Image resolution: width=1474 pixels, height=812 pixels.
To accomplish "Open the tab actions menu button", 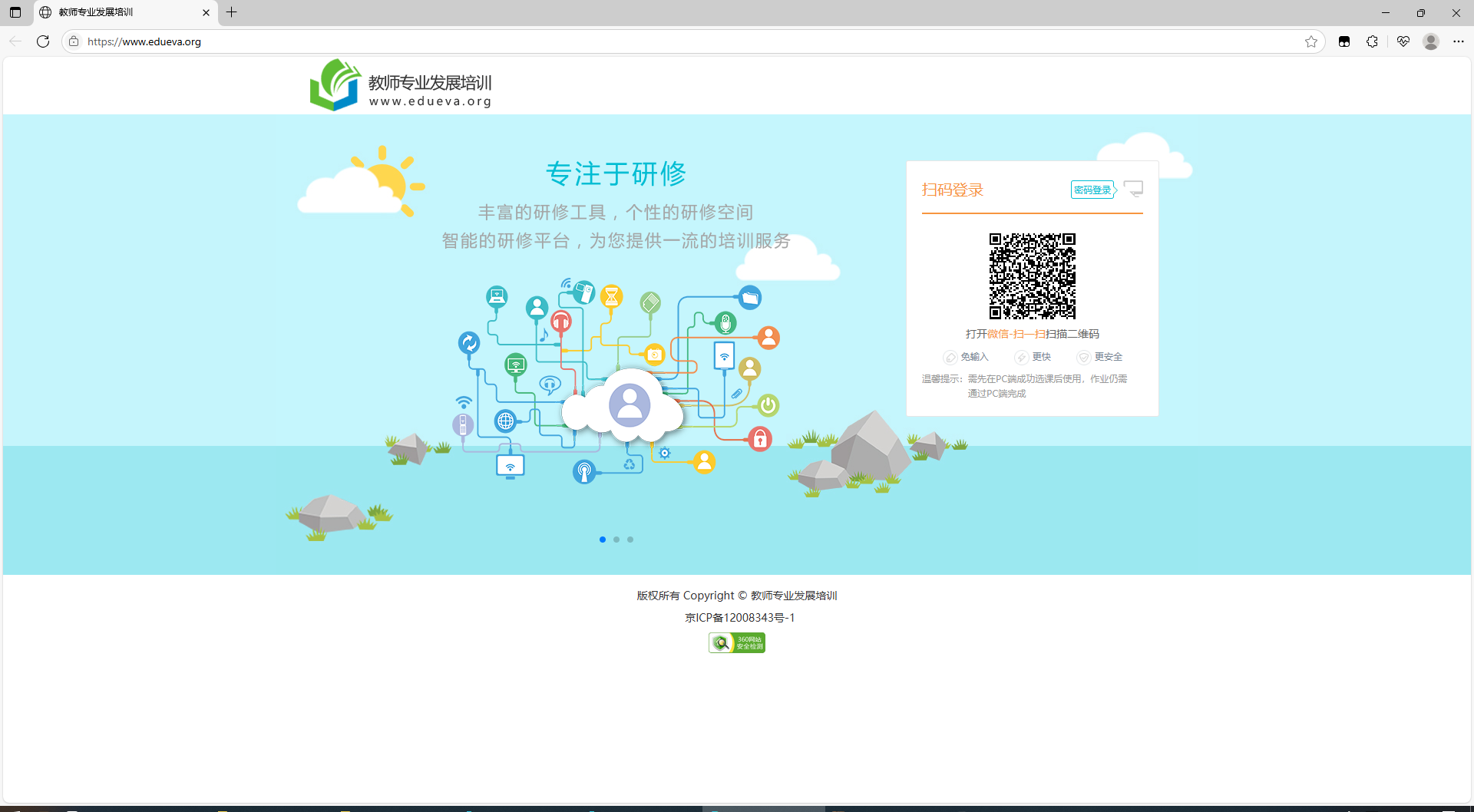I will (x=15, y=12).
